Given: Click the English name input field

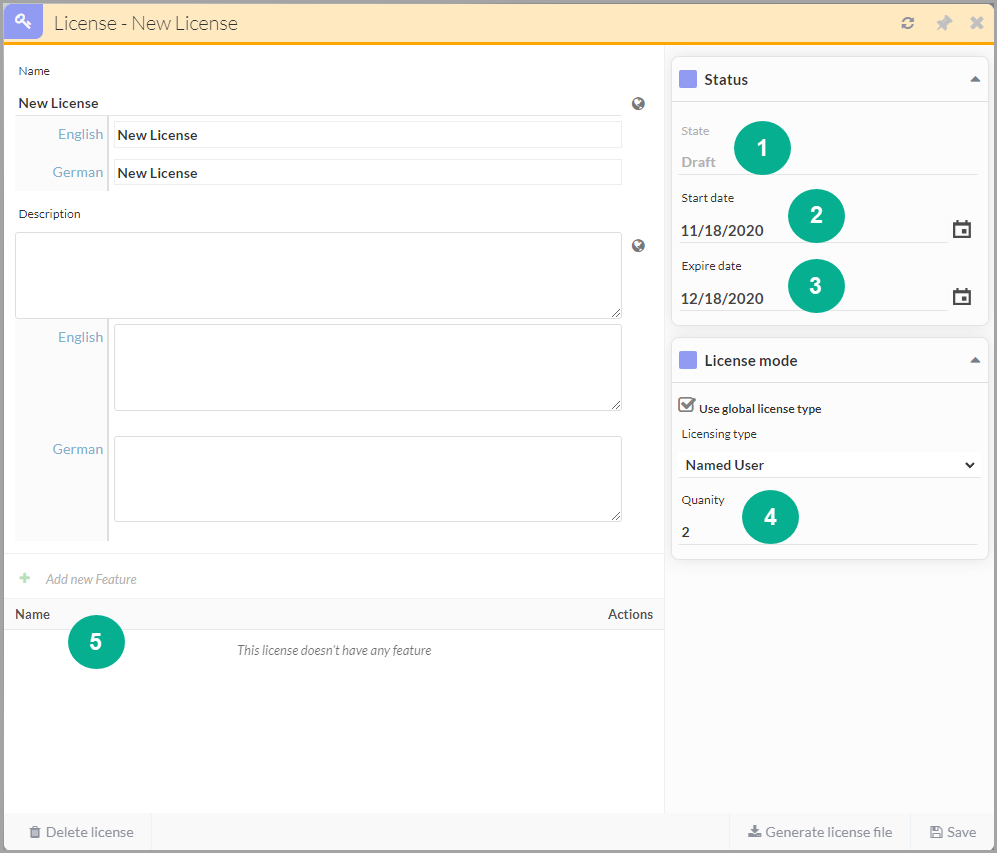Looking at the screenshot, I should pos(367,135).
